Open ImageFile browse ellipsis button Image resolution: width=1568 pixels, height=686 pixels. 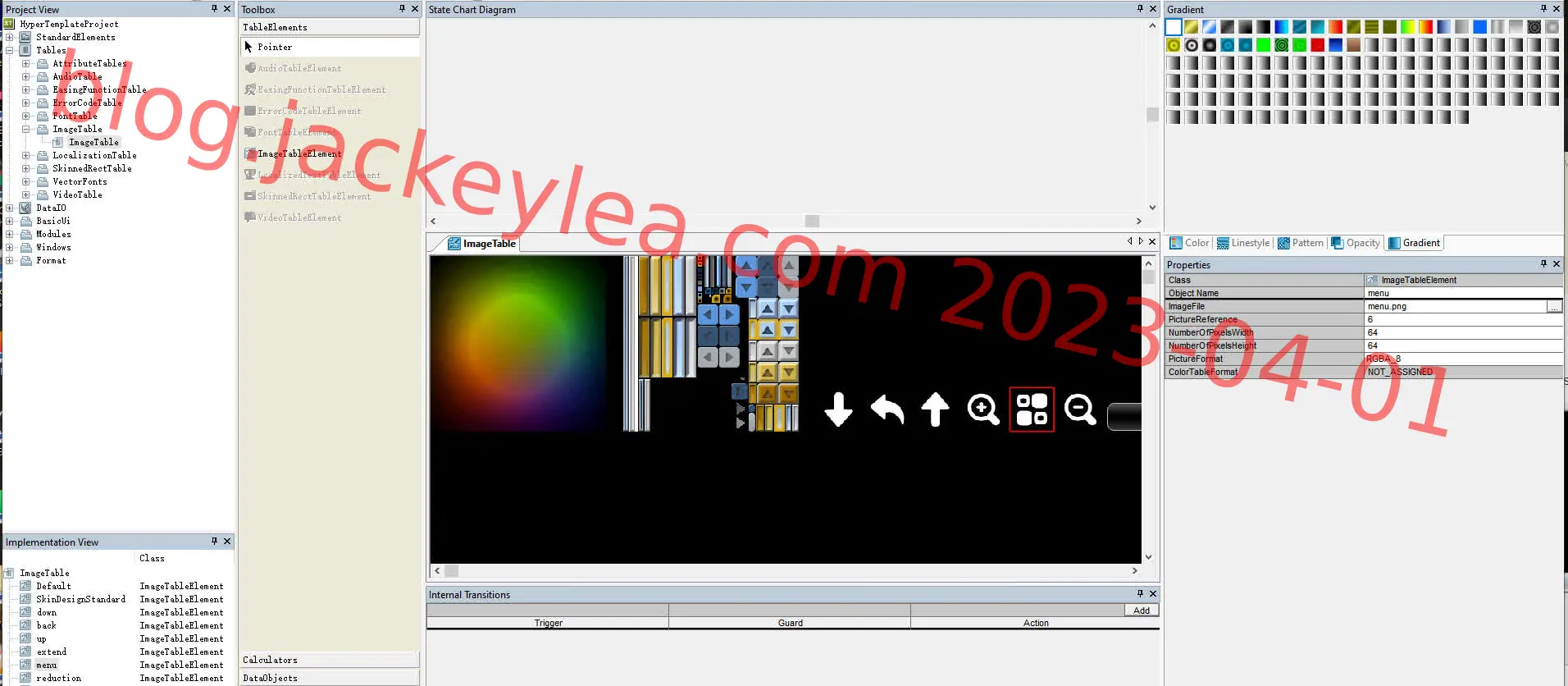coord(1554,306)
